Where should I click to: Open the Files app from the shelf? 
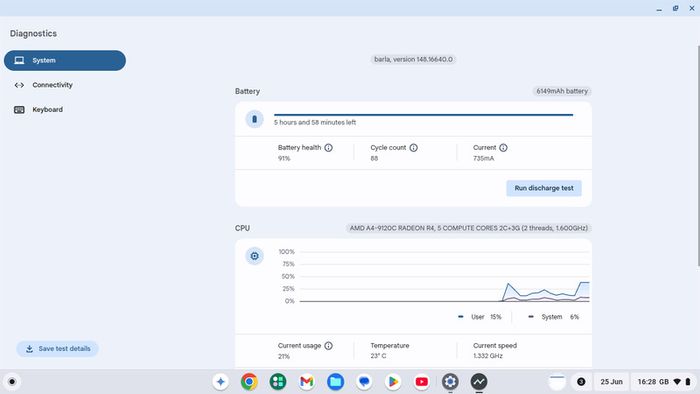coord(335,382)
